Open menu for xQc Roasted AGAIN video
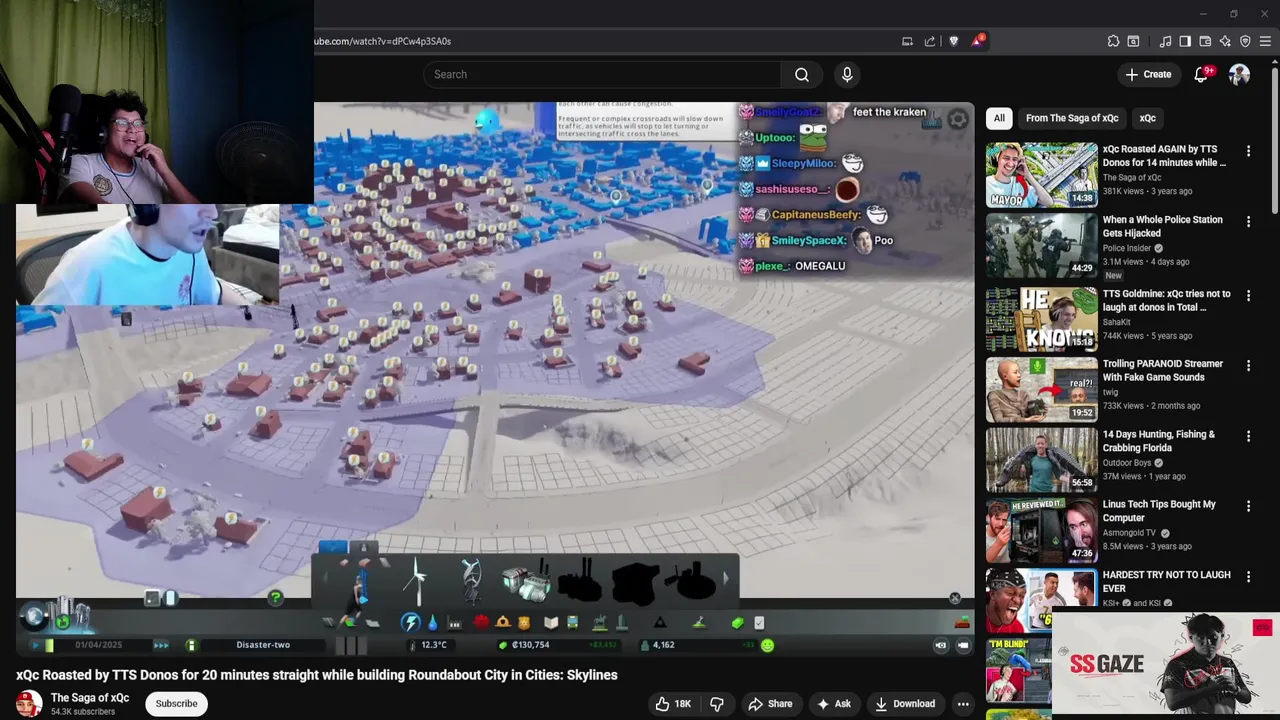Viewport: 1280px width, 720px height. click(x=1248, y=151)
